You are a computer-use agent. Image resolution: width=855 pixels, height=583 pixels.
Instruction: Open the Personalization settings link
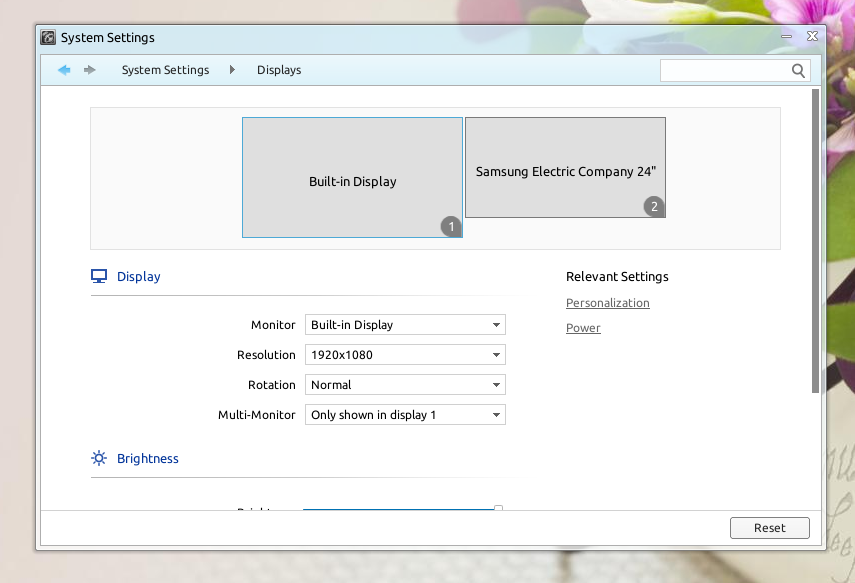(607, 302)
